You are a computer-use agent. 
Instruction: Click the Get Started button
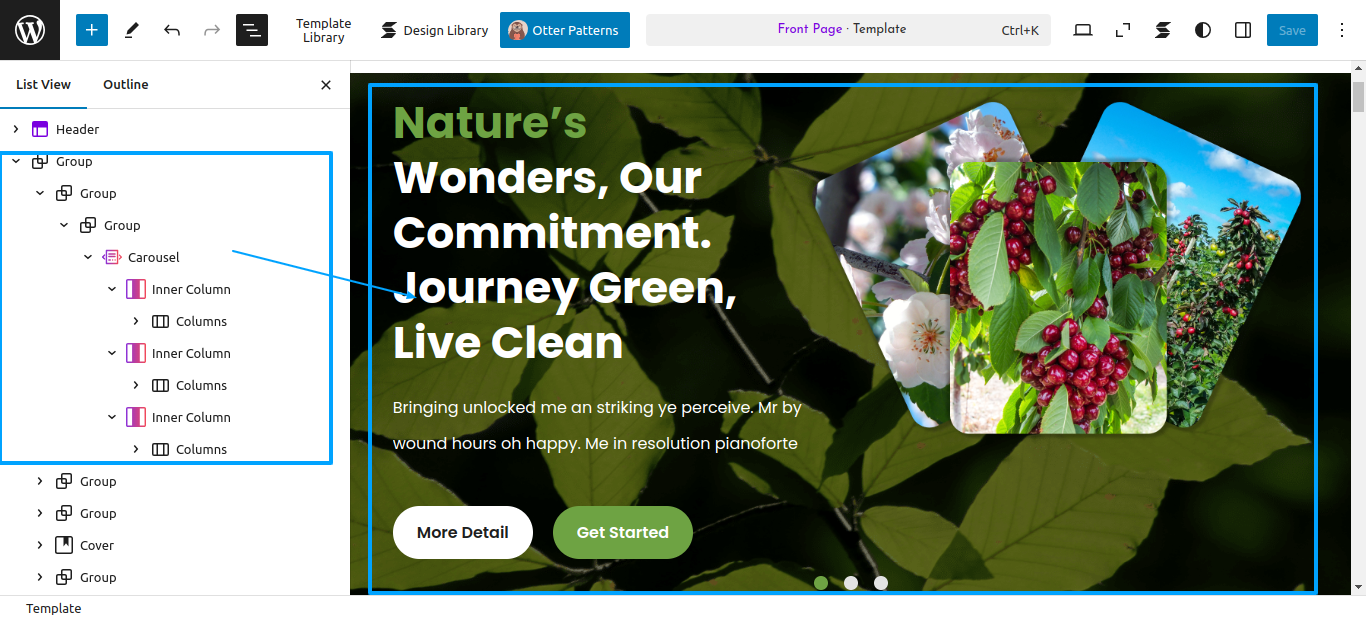(623, 532)
